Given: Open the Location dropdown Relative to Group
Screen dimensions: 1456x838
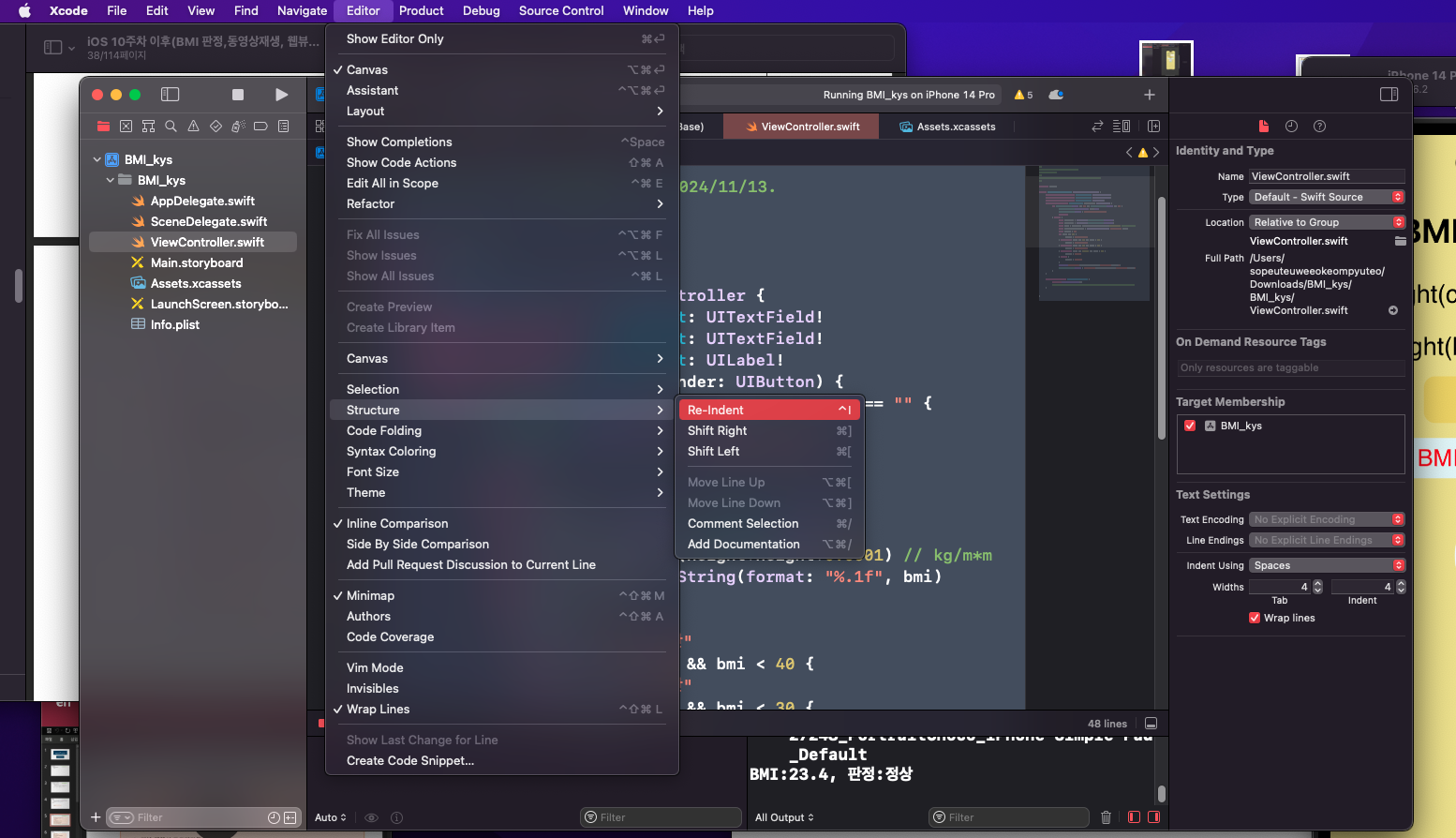Looking at the screenshot, I should point(1327,222).
